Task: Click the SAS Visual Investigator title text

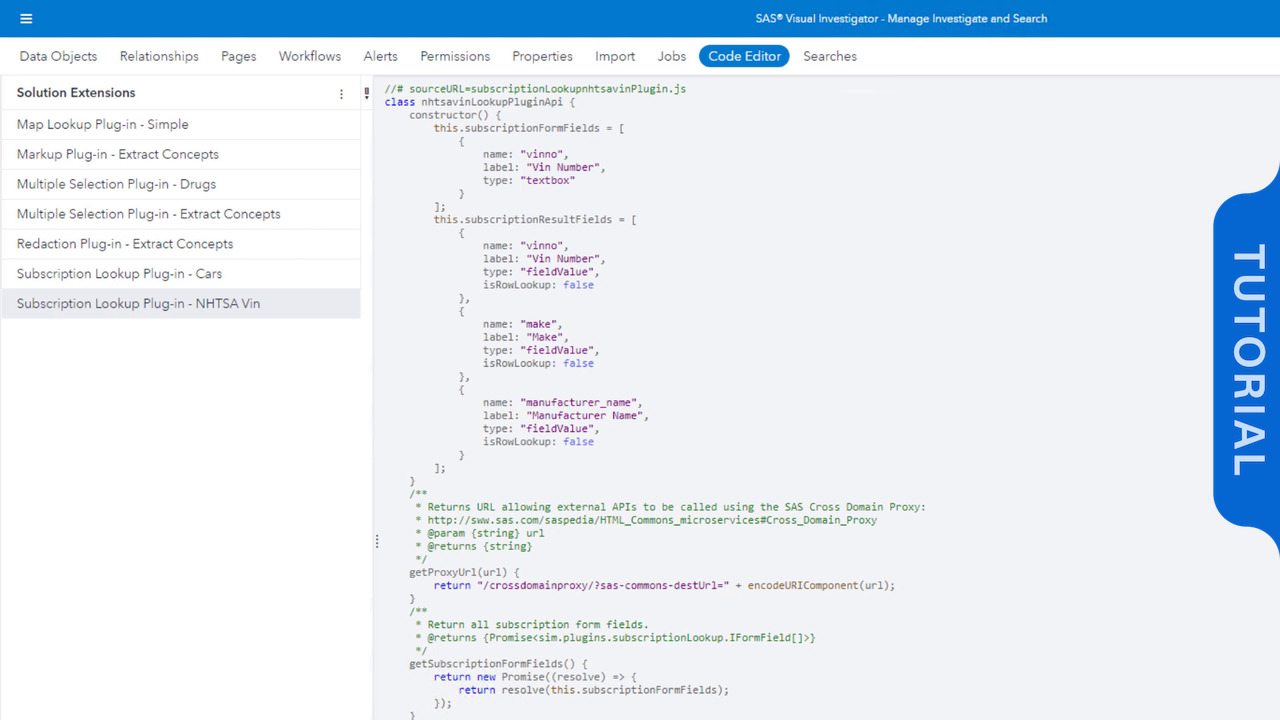Action: (x=901, y=18)
